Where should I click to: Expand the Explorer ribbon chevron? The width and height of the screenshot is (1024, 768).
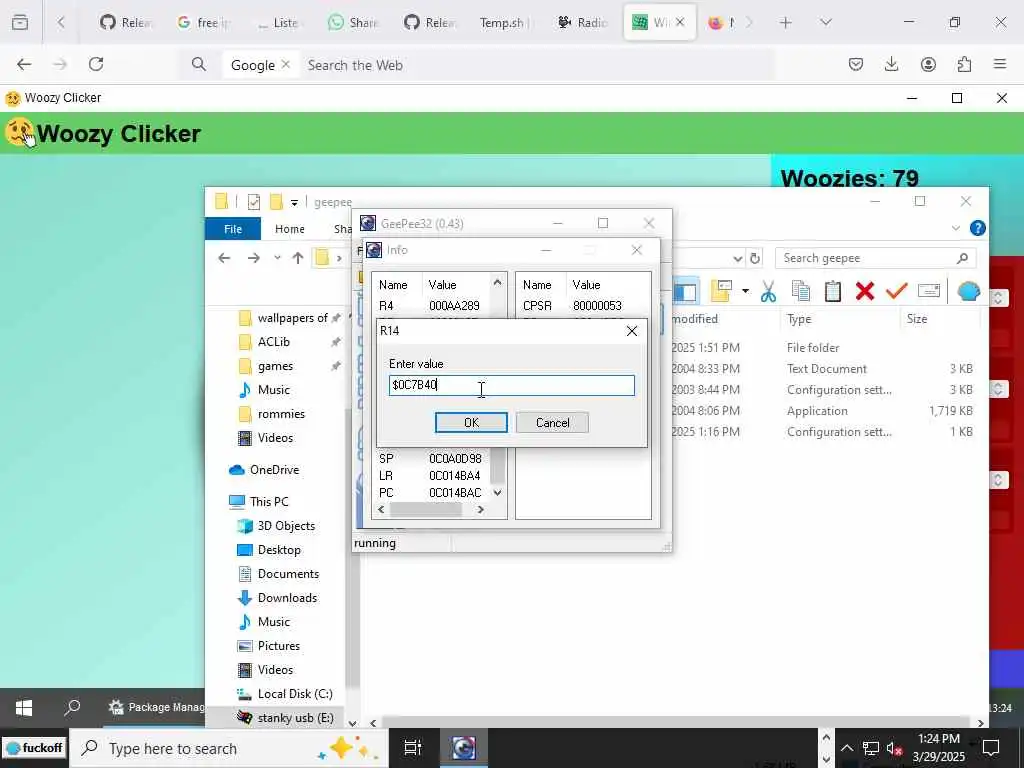coord(955,228)
